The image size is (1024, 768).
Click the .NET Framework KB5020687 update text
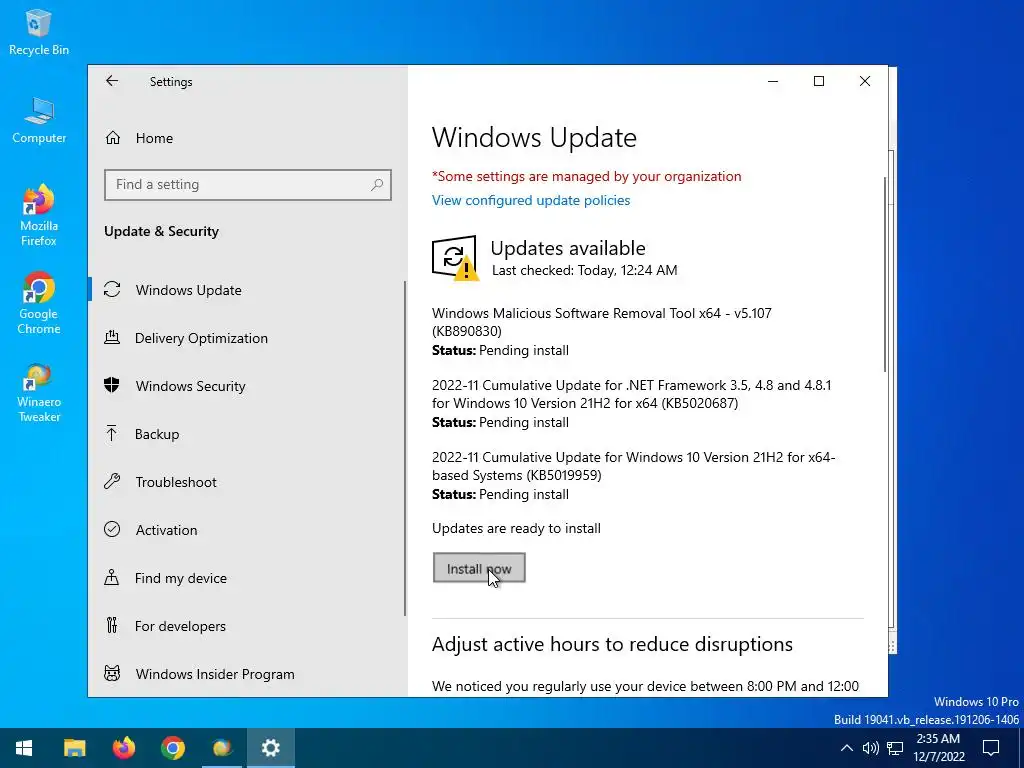(632, 394)
